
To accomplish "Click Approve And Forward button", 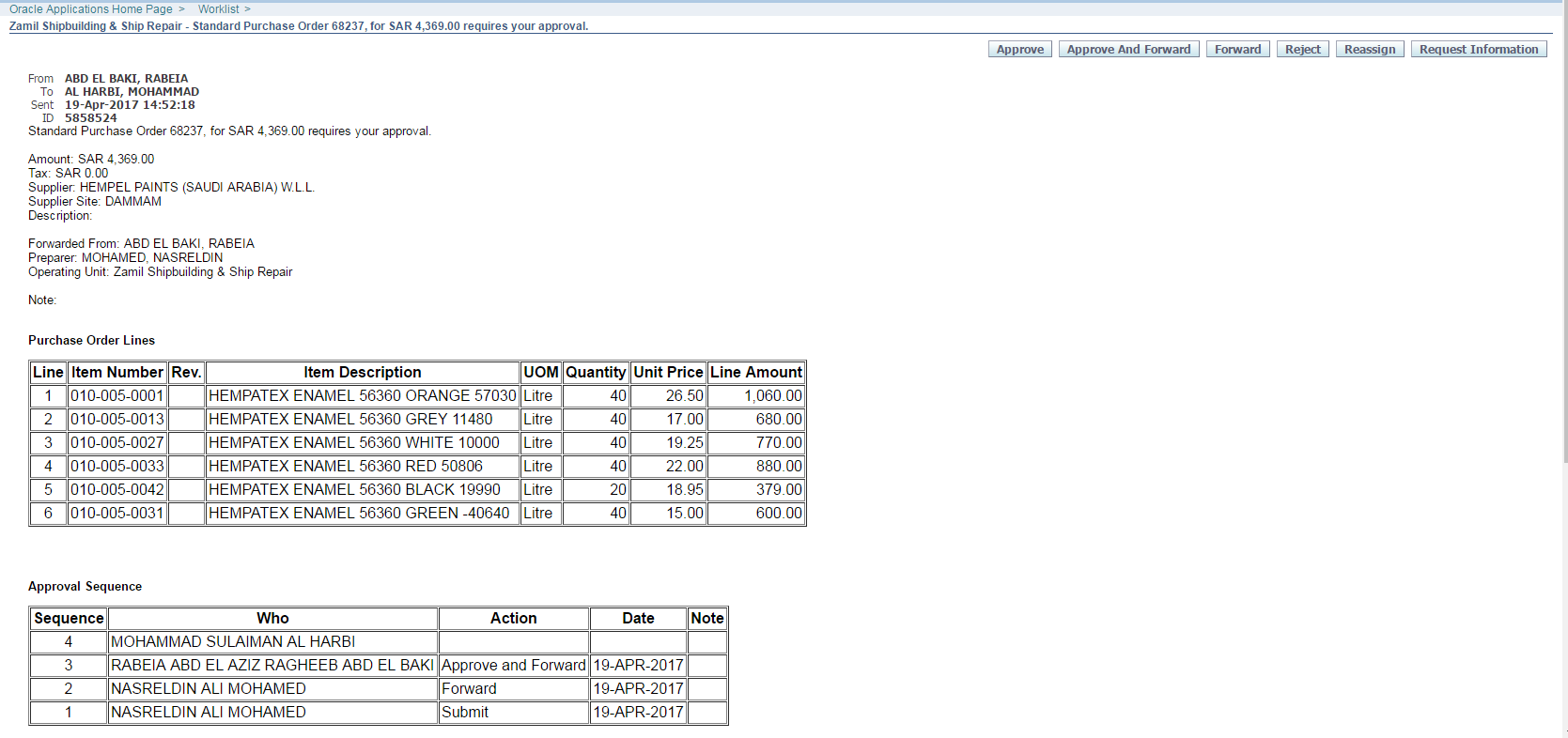I will point(1128,49).
